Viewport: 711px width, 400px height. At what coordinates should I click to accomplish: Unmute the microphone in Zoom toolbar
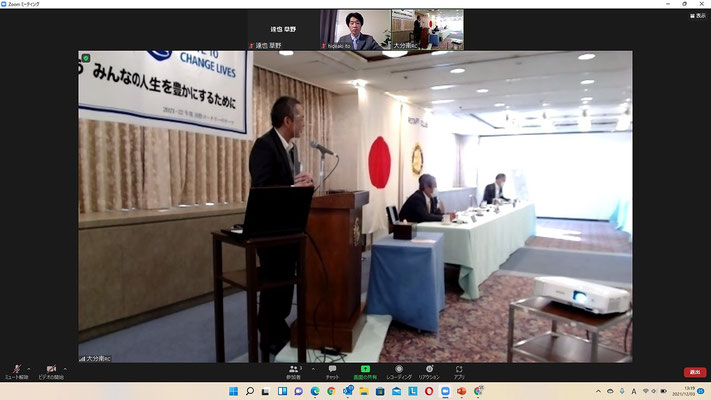(x=17, y=372)
